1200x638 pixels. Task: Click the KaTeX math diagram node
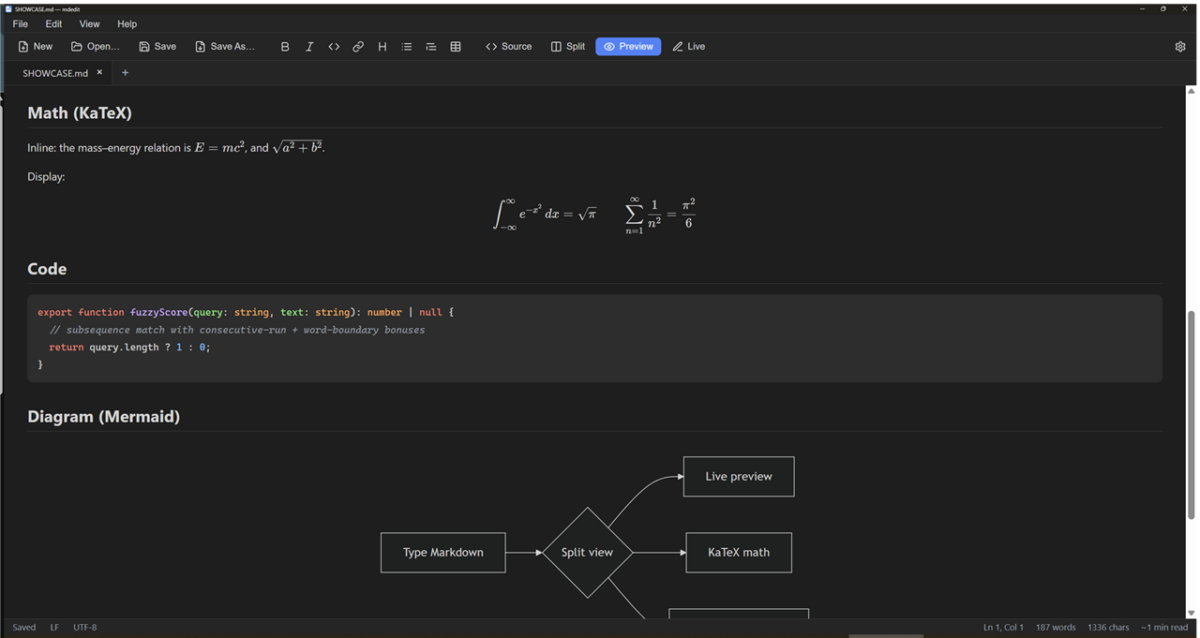click(739, 552)
